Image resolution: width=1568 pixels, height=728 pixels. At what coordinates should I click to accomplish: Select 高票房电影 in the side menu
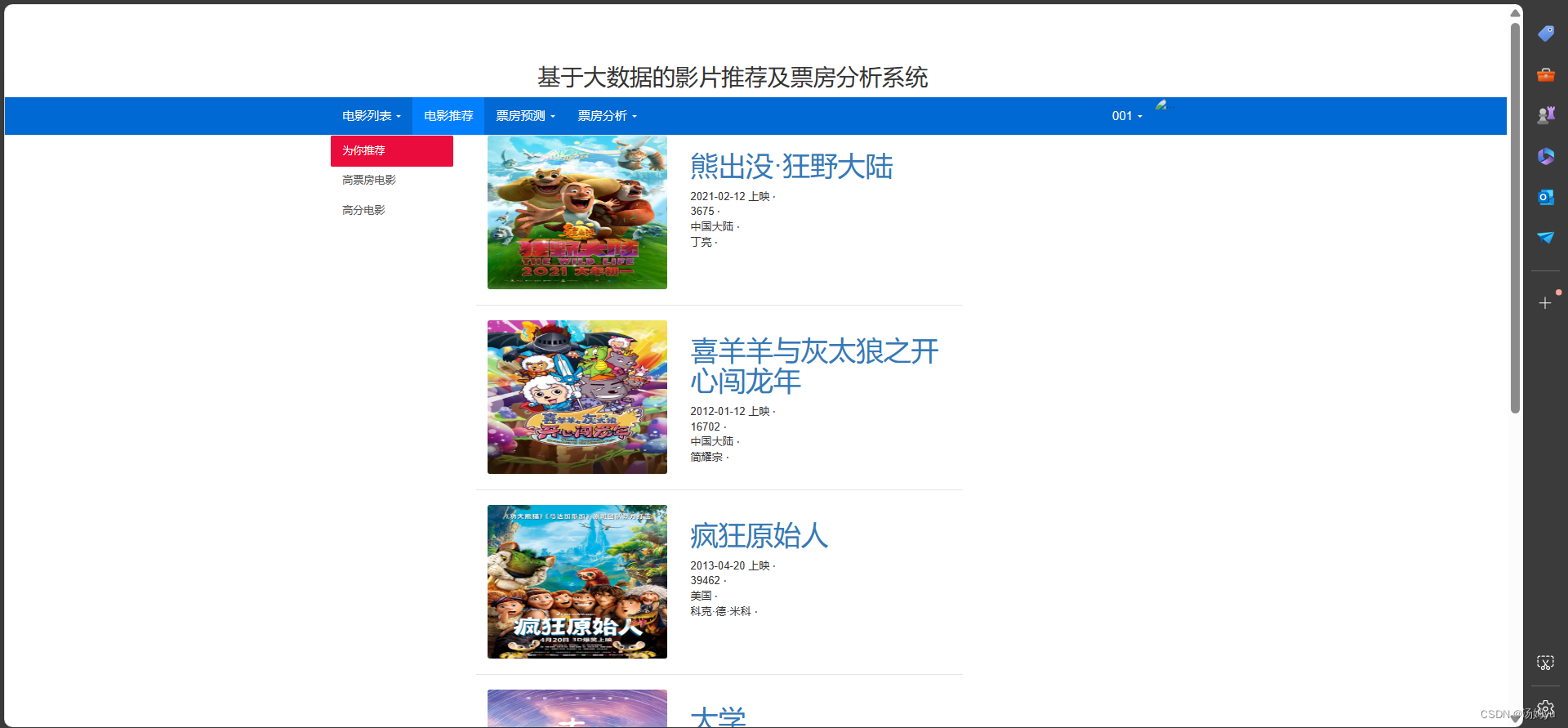[369, 181]
